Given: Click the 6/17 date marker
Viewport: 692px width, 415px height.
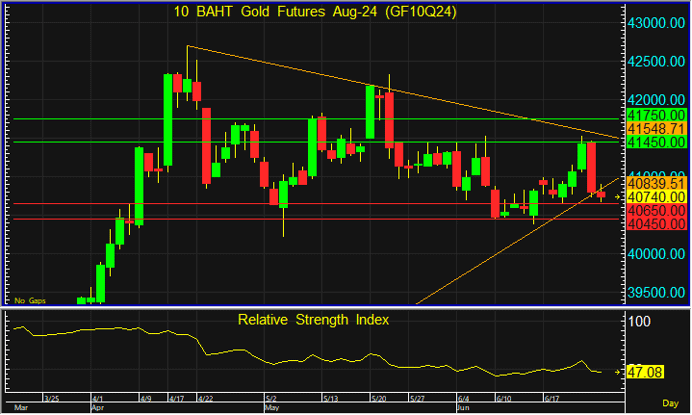Looking at the screenshot, I should tap(551, 399).
